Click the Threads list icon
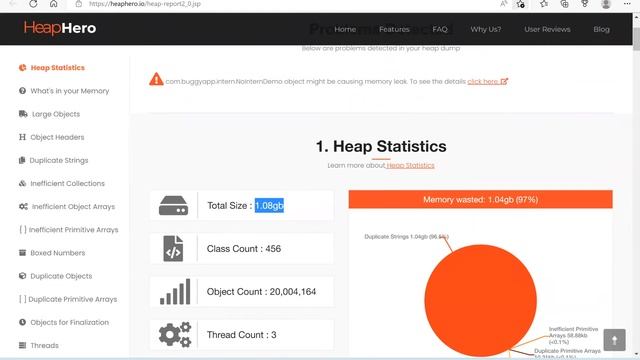 click(22, 345)
